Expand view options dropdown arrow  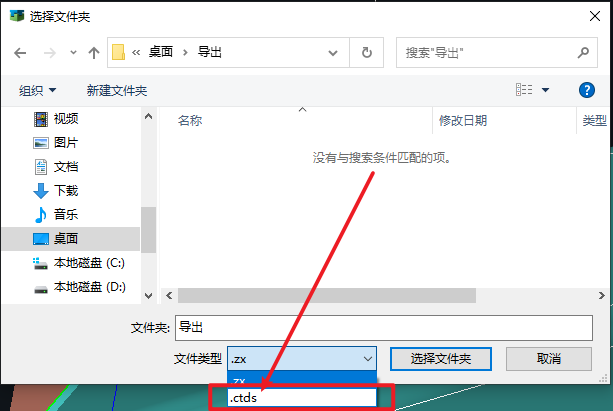tap(545, 90)
